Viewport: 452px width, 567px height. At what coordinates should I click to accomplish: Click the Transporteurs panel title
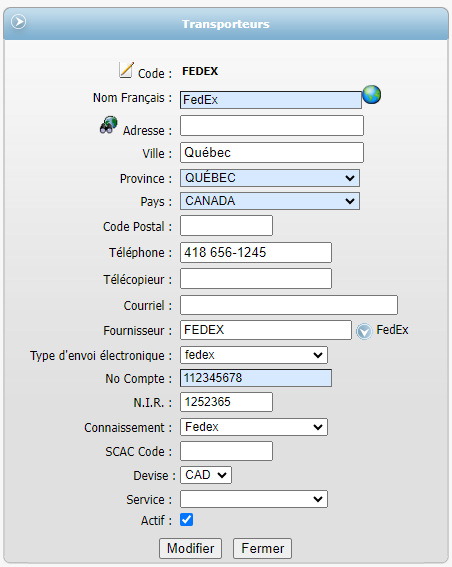coord(226,24)
